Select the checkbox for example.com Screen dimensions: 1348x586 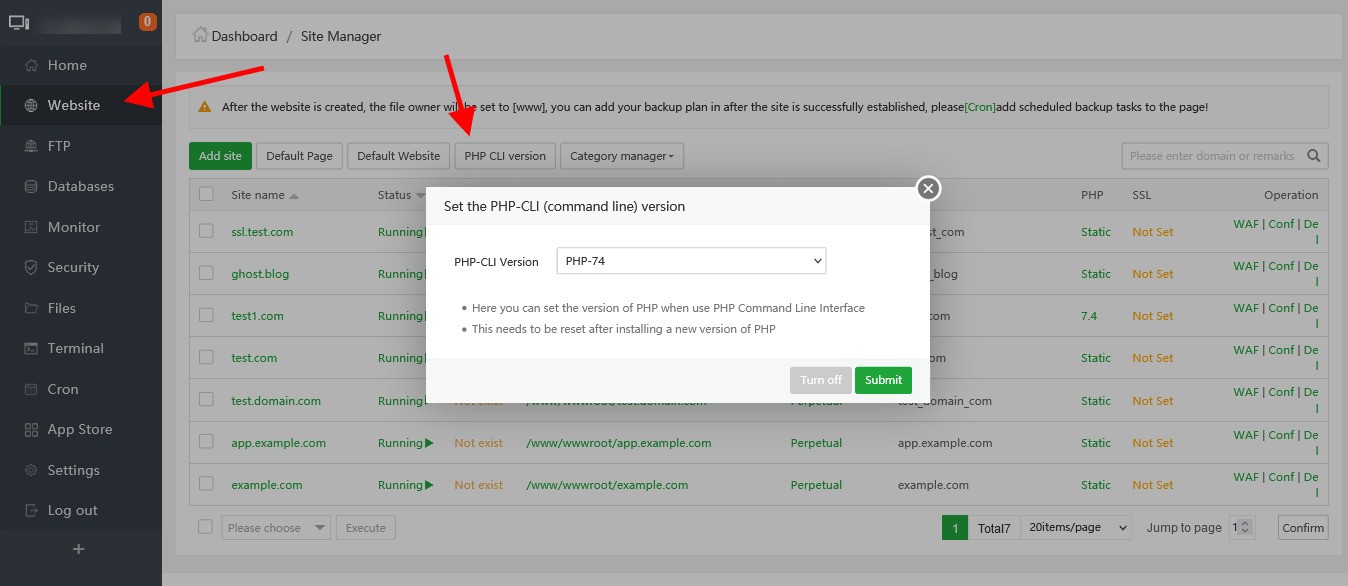(x=206, y=484)
